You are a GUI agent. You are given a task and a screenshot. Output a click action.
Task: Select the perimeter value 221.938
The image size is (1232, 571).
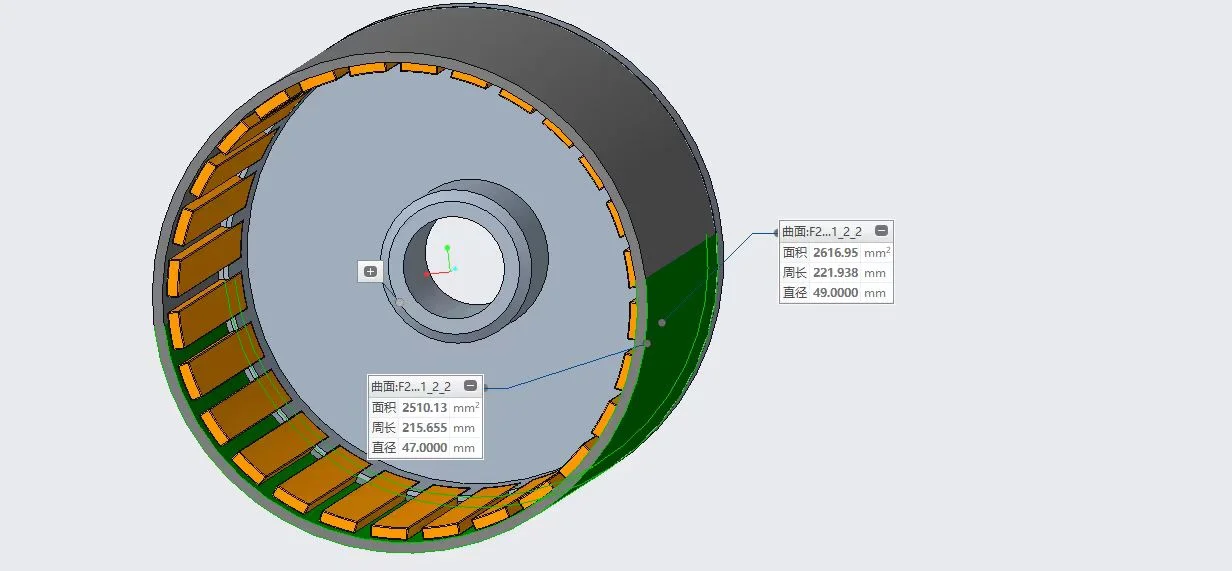click(836, 273)
